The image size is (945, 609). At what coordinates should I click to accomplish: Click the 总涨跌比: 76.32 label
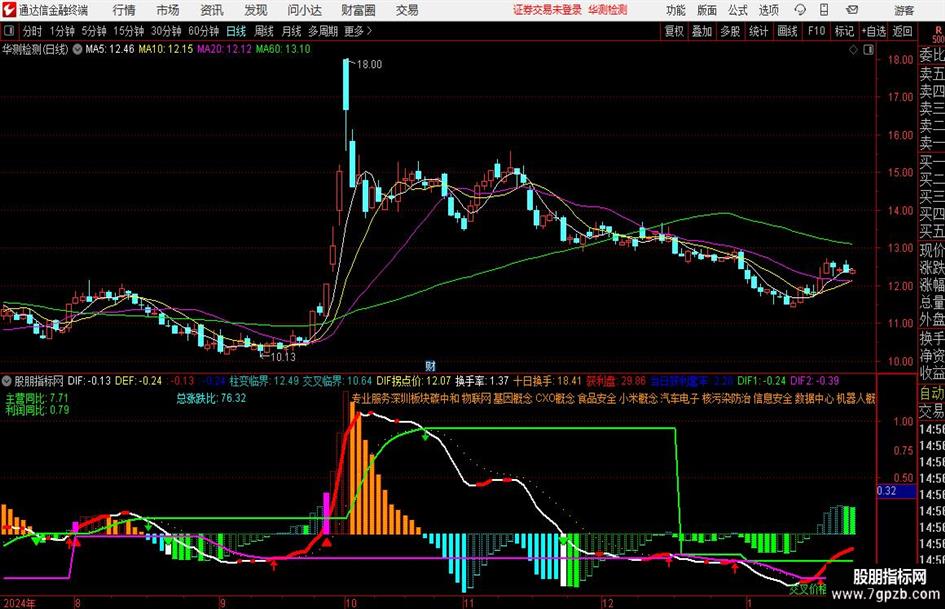click(x=211, y=398)
